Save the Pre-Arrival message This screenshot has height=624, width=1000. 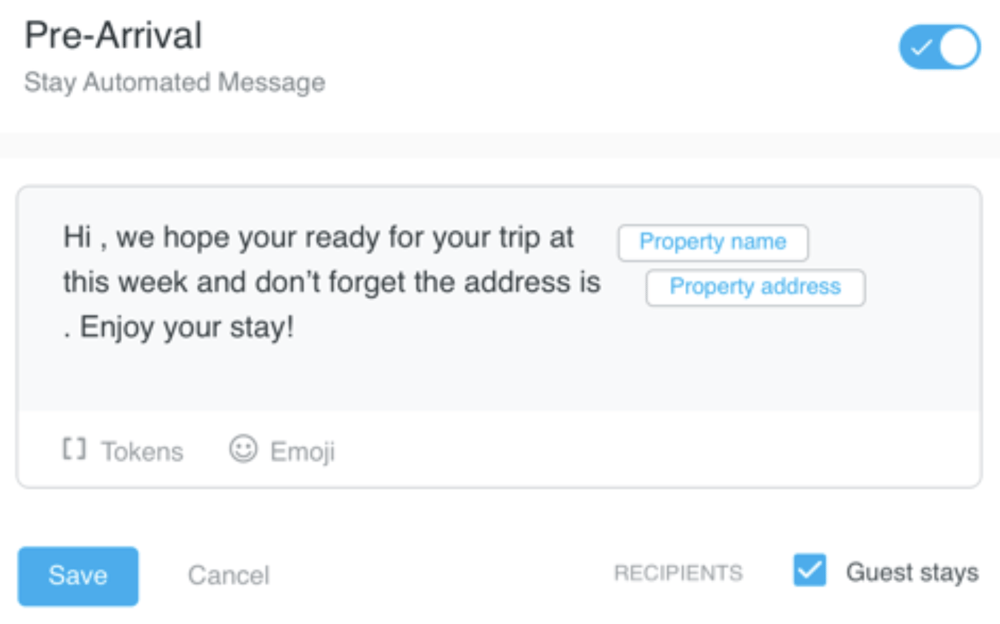pos(77,575)
